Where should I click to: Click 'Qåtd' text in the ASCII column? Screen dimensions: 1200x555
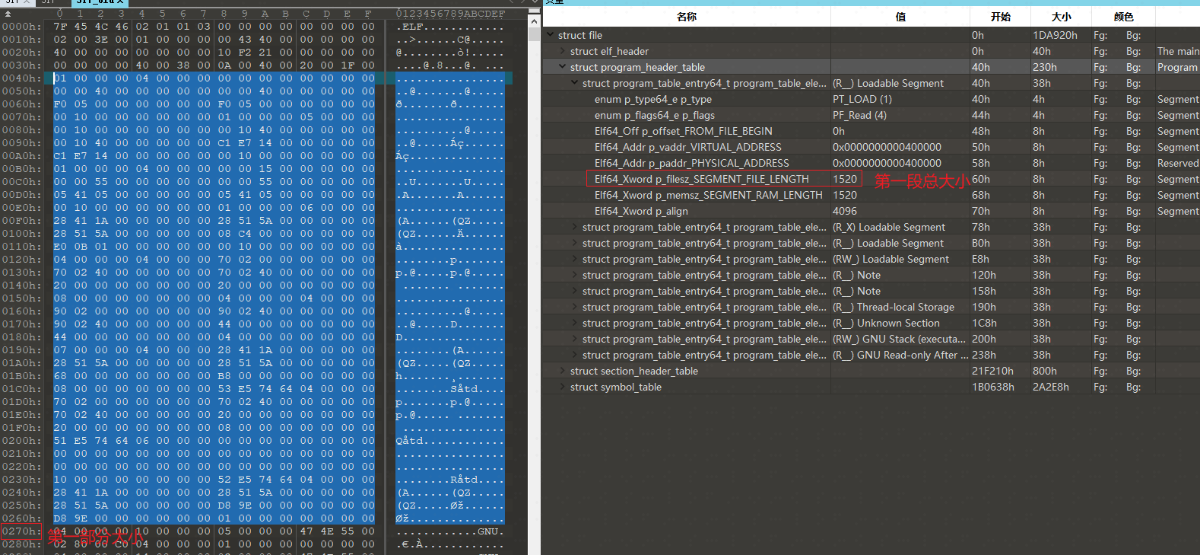click(410, 439)
